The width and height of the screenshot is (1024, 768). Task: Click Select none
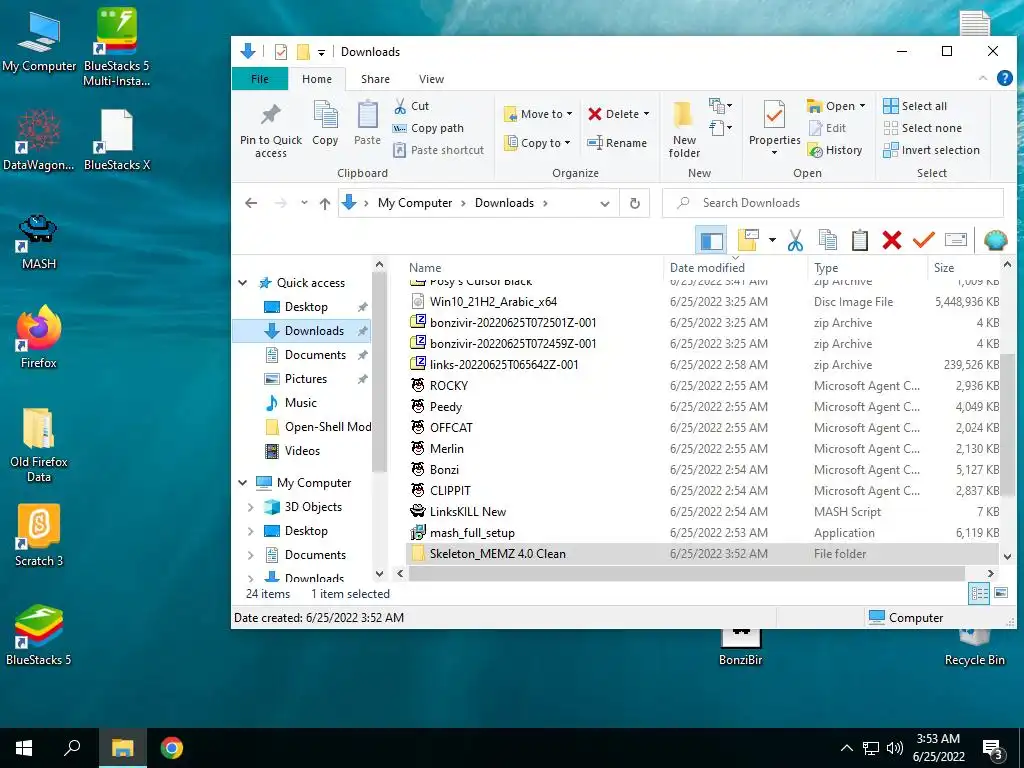(x=922, y=128)
